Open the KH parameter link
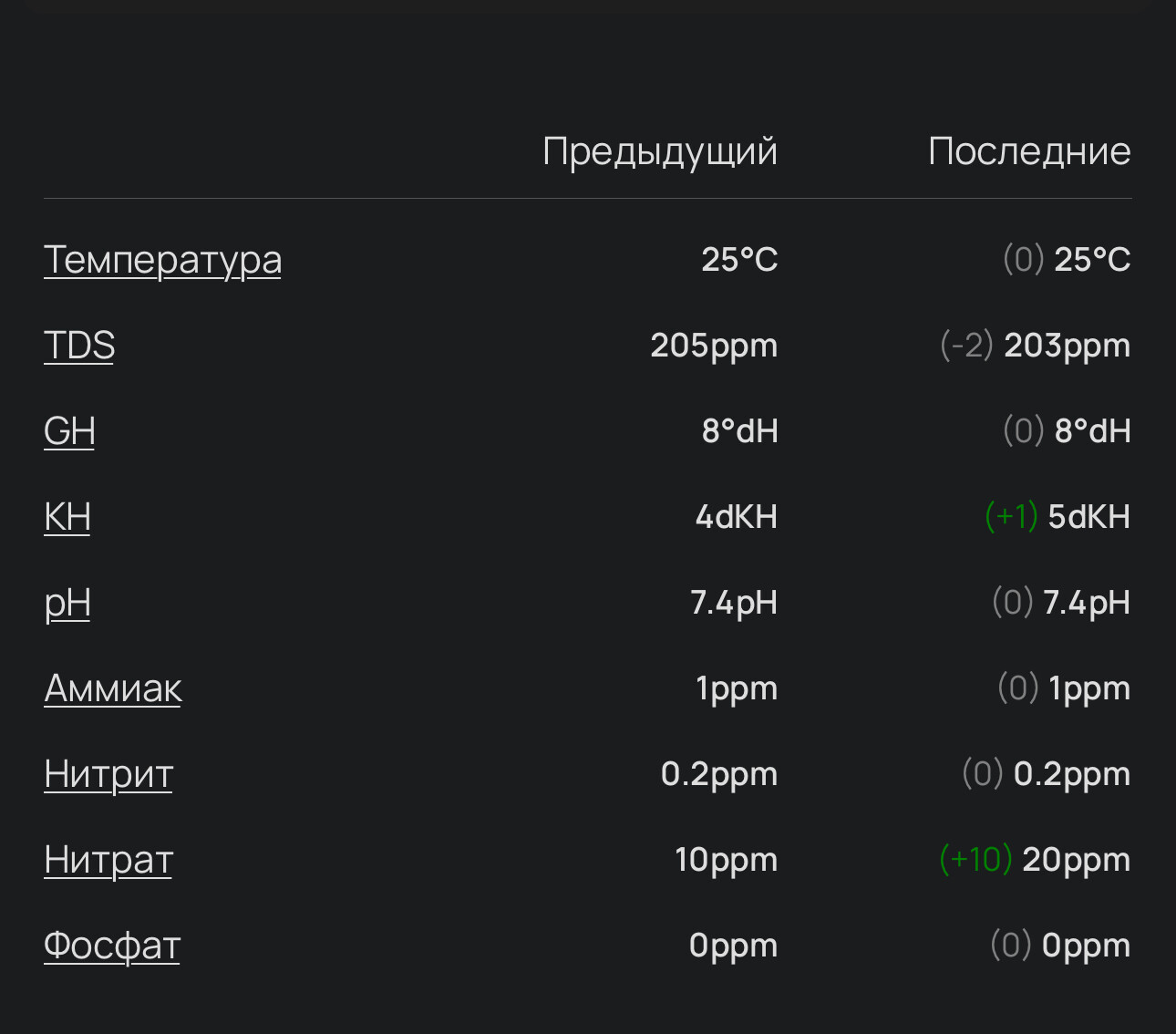Viewport: 1176px width, 1034px height. pos(67,517)
